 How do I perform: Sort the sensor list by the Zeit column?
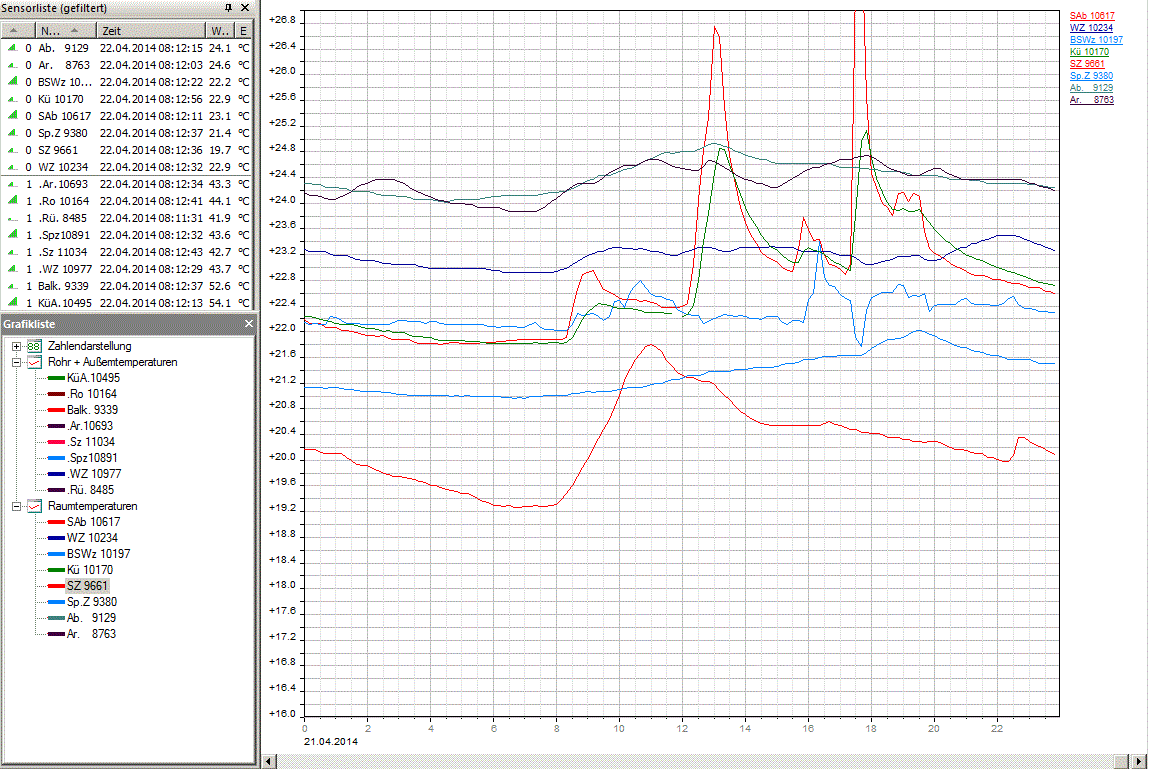151,31
